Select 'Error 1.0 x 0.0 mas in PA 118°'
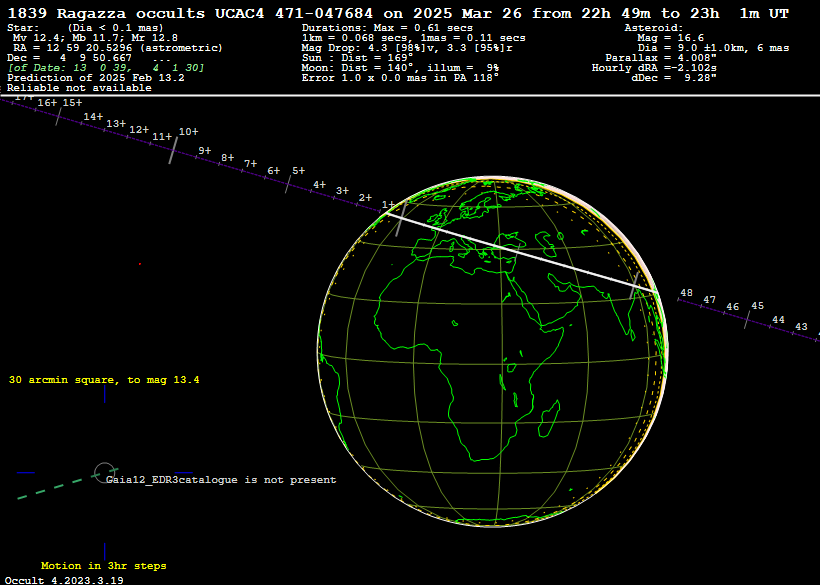The width and height of the screenshot is (820, 585). tap(400, 77)
